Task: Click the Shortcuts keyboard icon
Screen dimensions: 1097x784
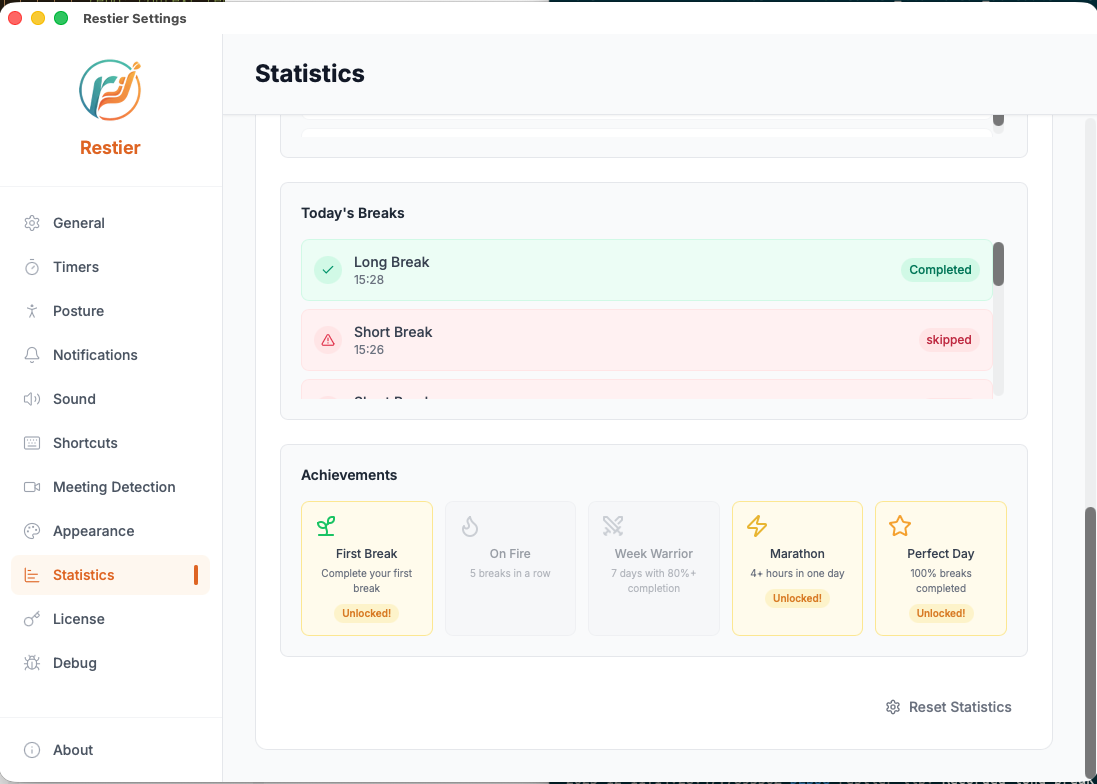Action: 32,443
